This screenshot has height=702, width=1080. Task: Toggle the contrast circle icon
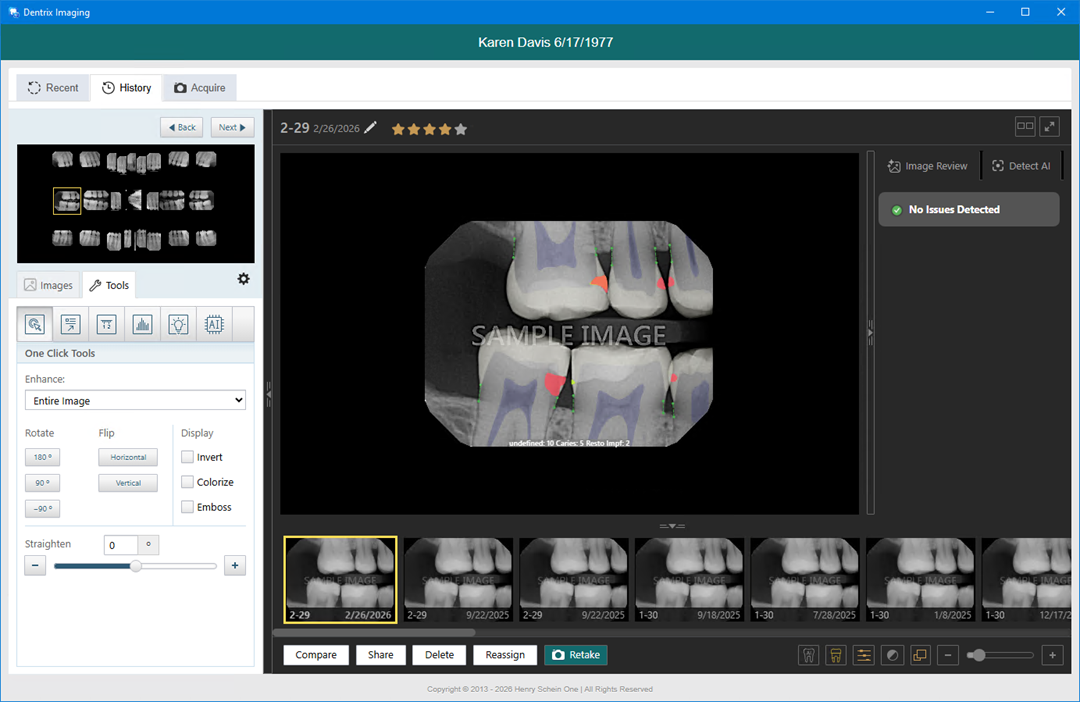pyautogui.click(x=892, y=655)
